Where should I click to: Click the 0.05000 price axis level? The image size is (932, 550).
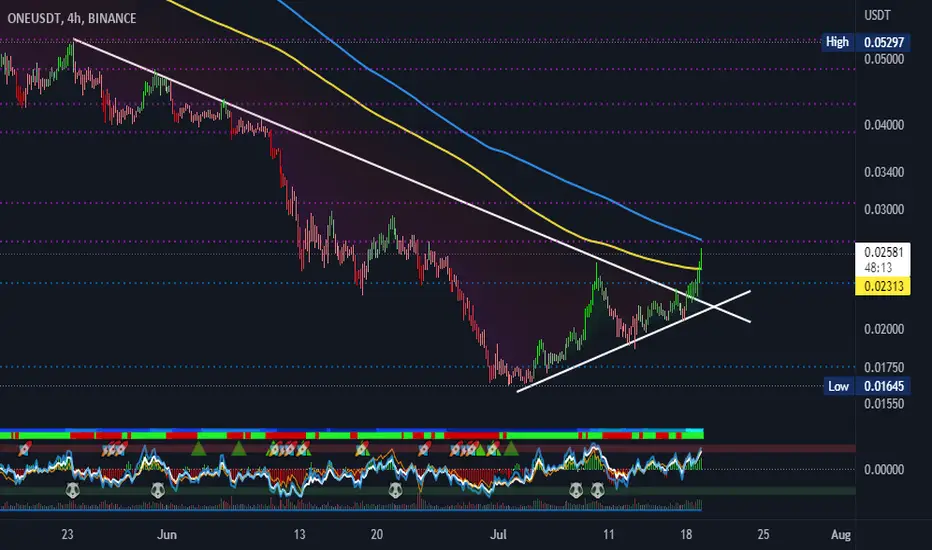pyautogui.click(x=884, y=59)
